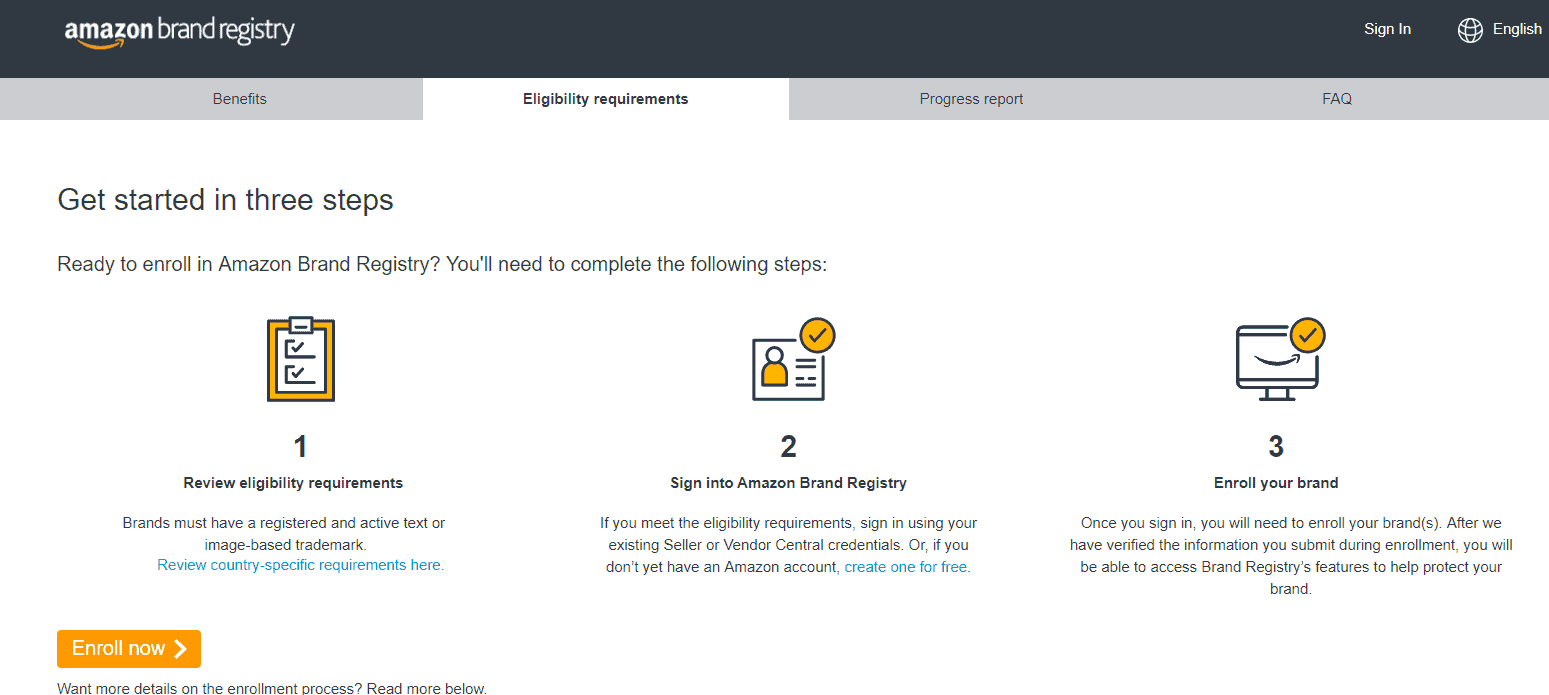Click the Once you sign in paragraph
Screen dimensions: 1549x695
point(1291,556)
